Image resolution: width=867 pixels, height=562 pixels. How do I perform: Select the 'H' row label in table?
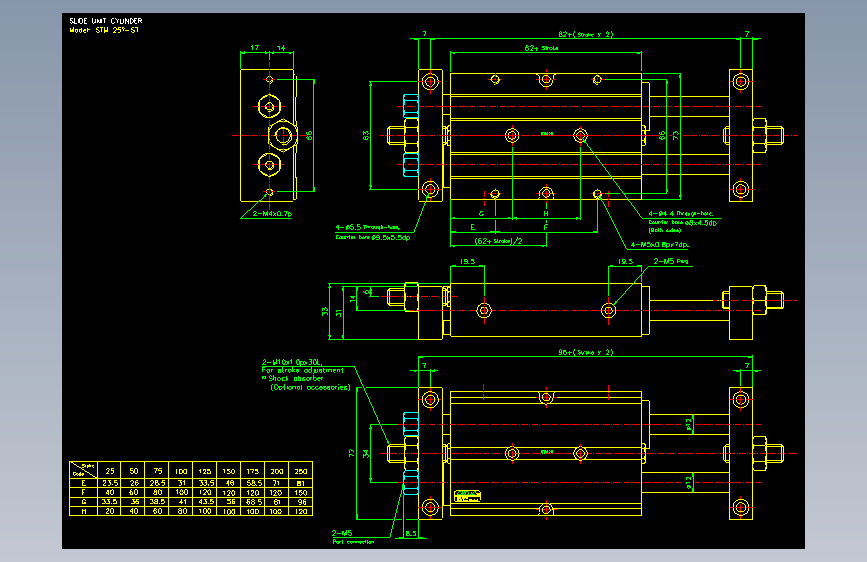tap(83, 511)
